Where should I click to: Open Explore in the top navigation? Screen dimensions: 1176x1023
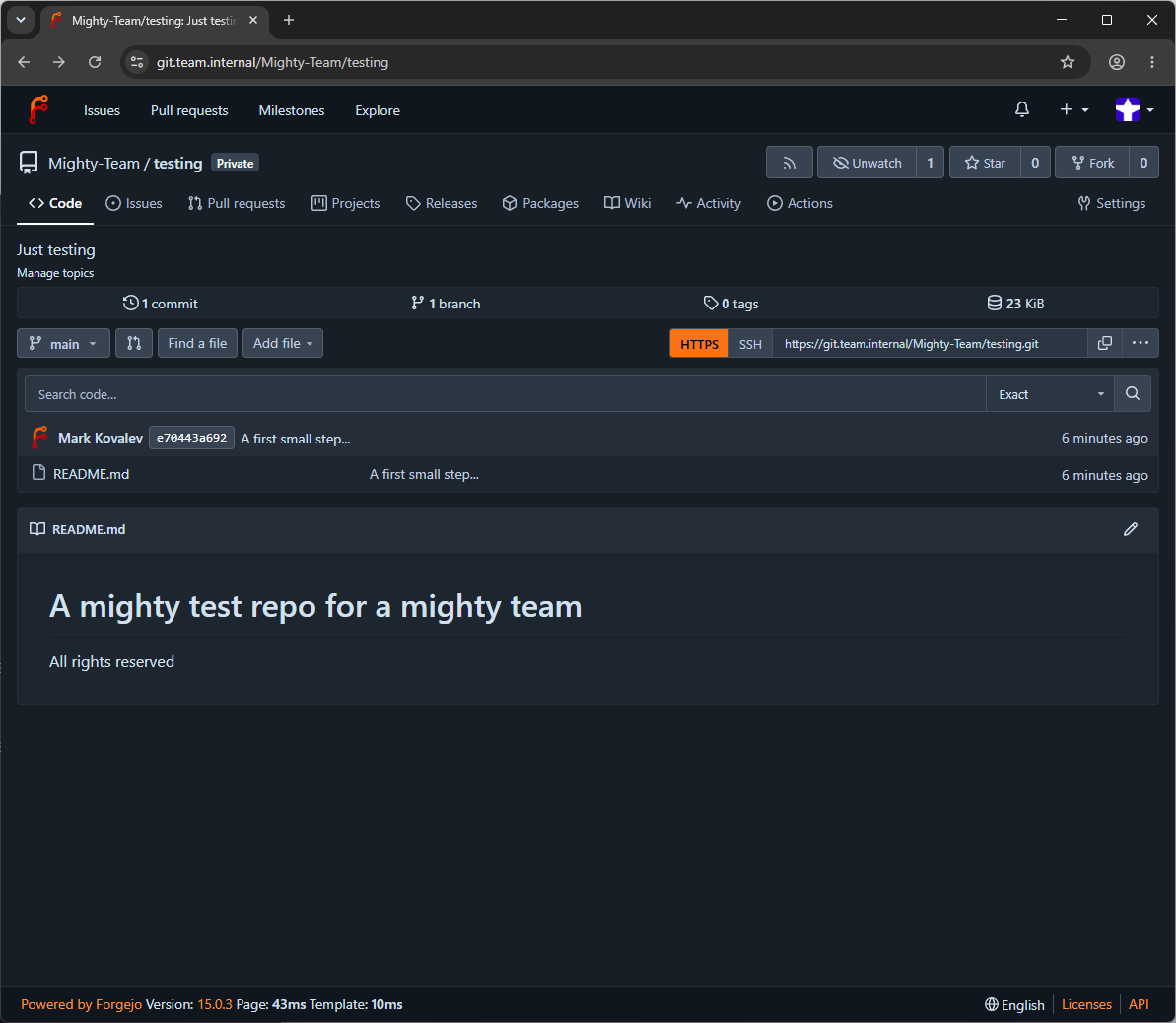pos(378,110)
